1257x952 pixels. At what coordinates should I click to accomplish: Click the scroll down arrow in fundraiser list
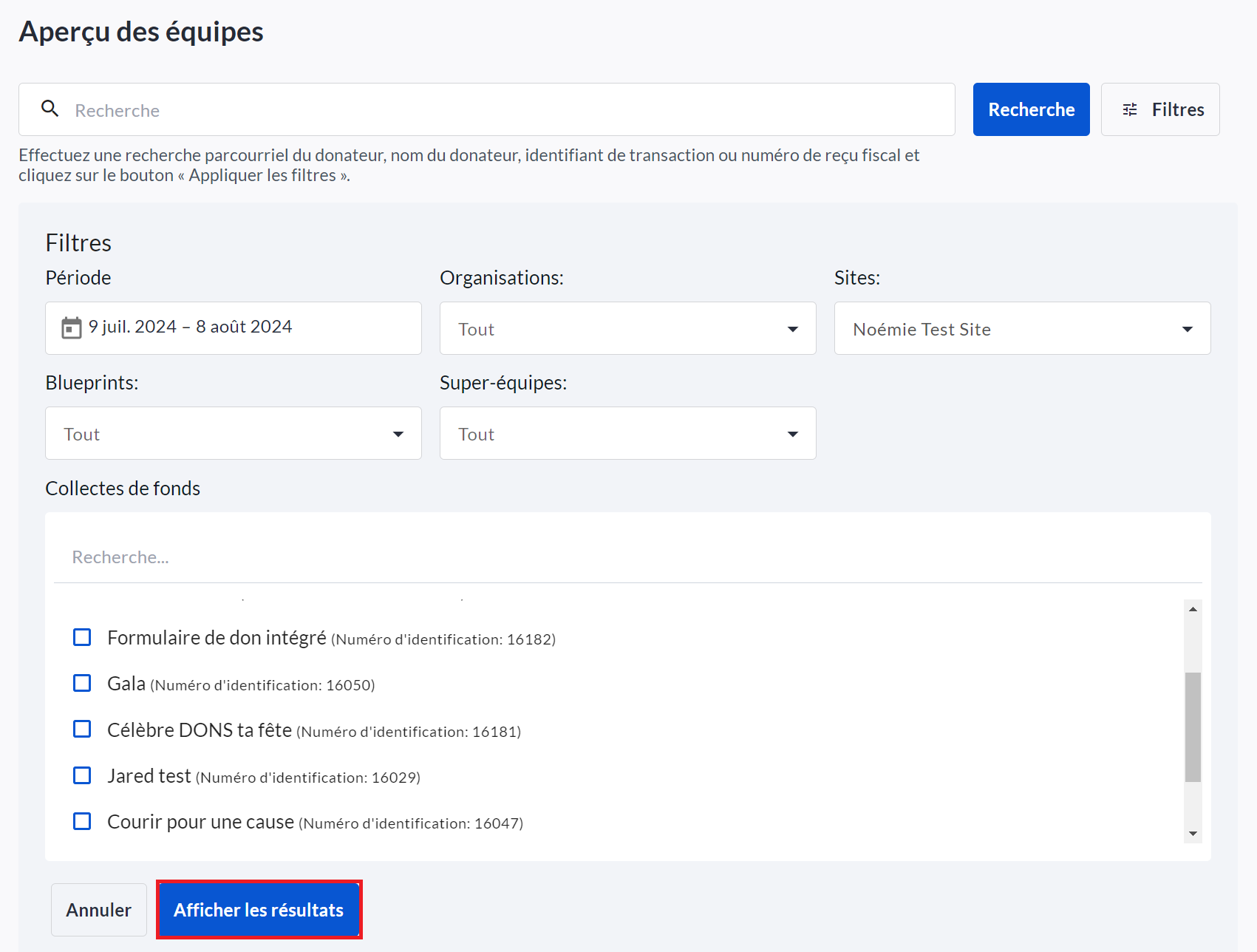click(1193, 834)
